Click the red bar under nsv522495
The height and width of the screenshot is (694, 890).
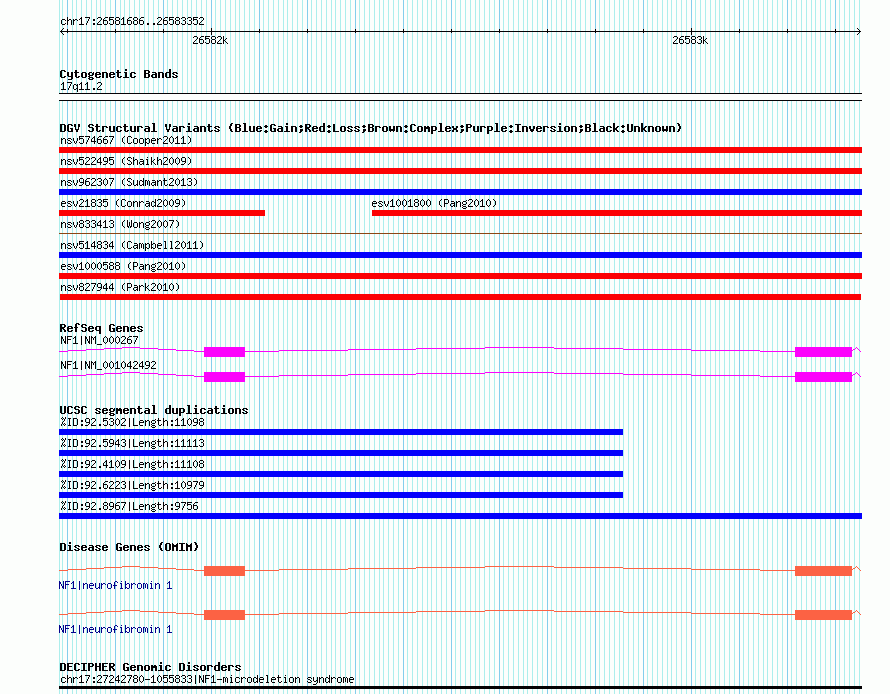coord(460,171)
